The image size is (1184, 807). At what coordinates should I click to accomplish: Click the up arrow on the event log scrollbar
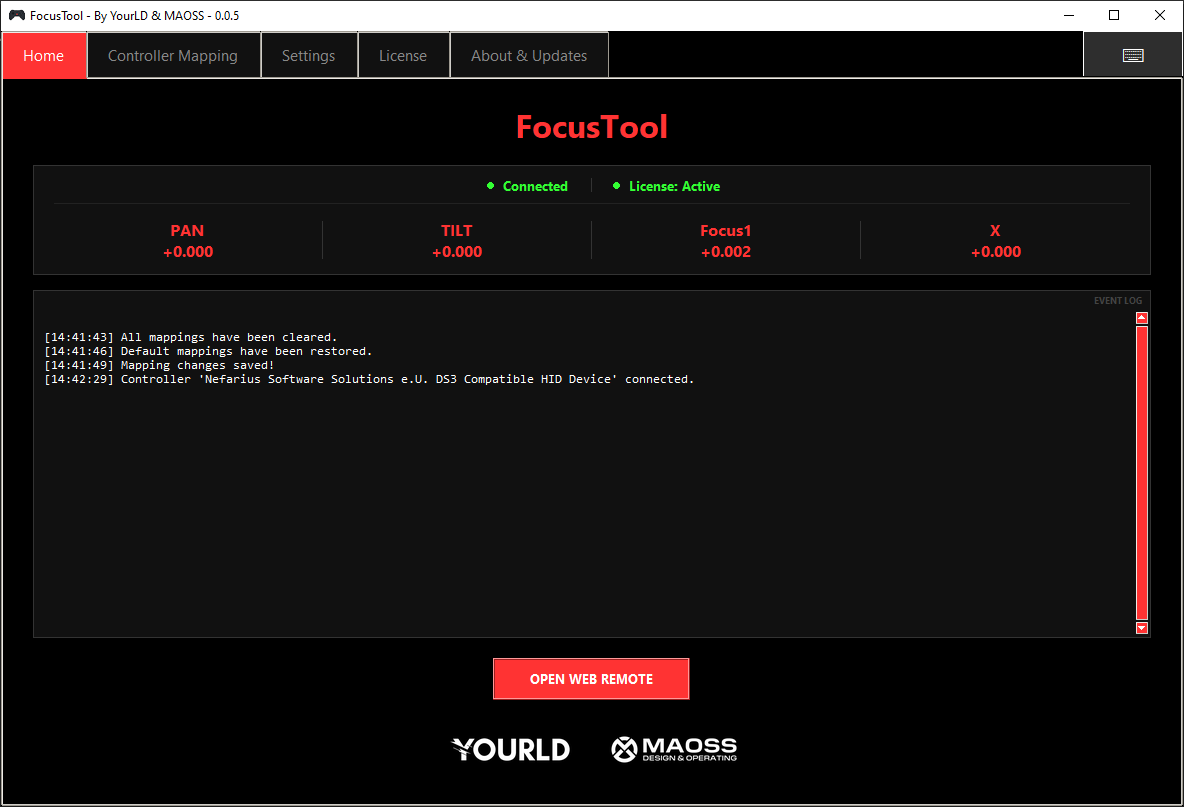(x=1140, y=316)
